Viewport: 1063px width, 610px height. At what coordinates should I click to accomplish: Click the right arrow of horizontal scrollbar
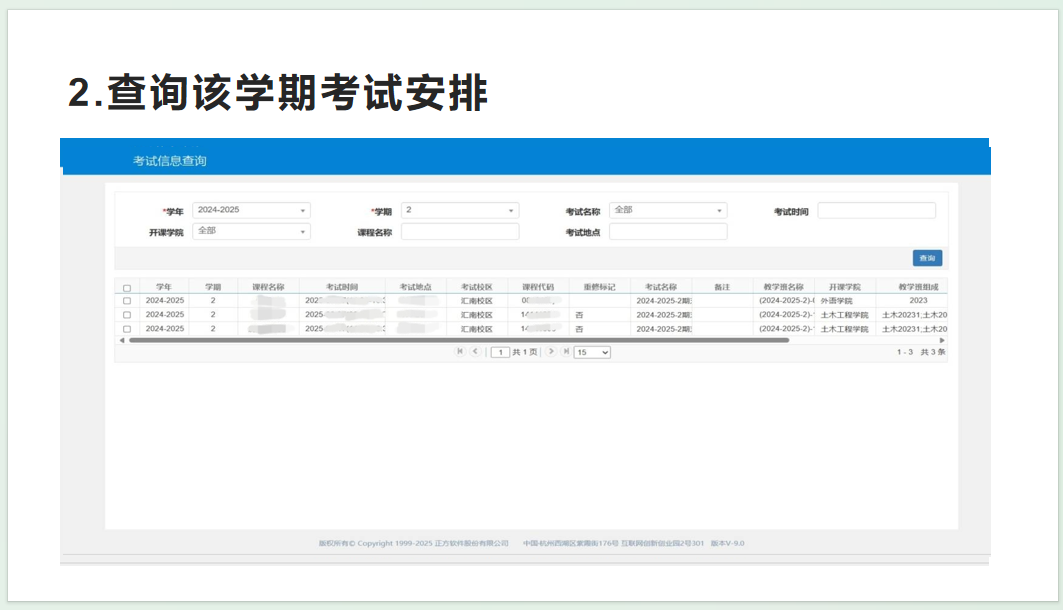942,340
